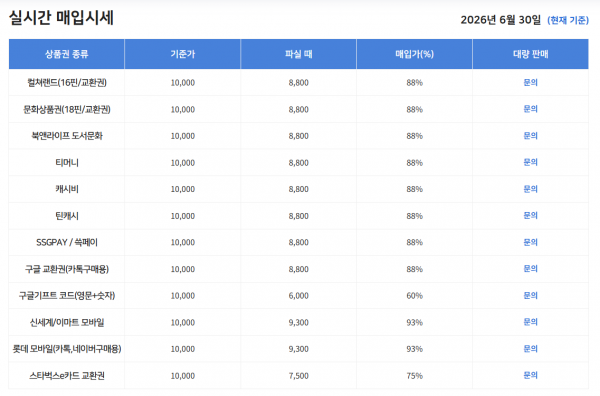Select 88% in 티머니 row
600x396 pixels.
click(414, 163)
